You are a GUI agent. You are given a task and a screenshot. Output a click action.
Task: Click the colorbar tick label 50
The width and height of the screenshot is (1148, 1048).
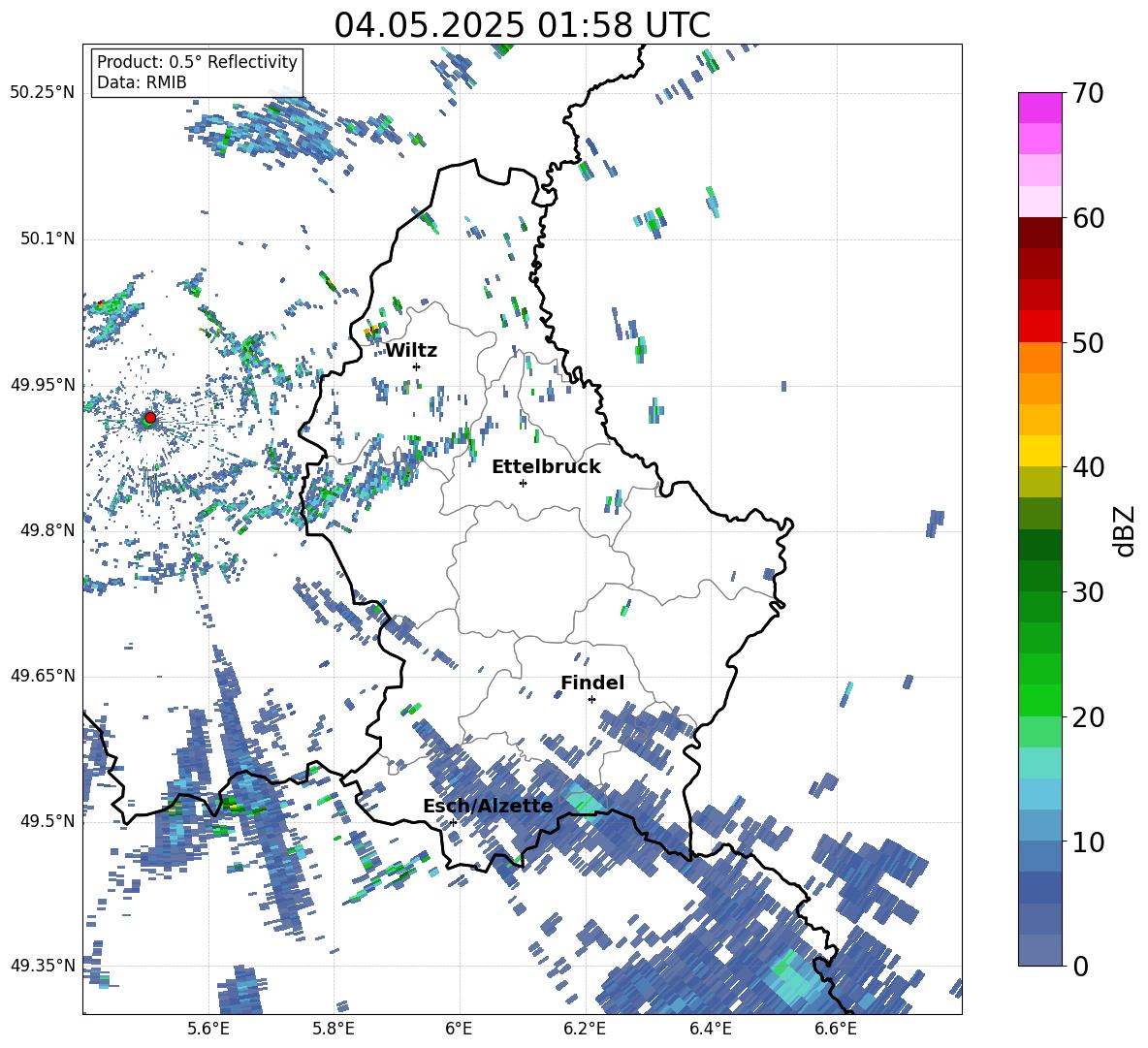pyautogui.click(x=1087, y=343)
